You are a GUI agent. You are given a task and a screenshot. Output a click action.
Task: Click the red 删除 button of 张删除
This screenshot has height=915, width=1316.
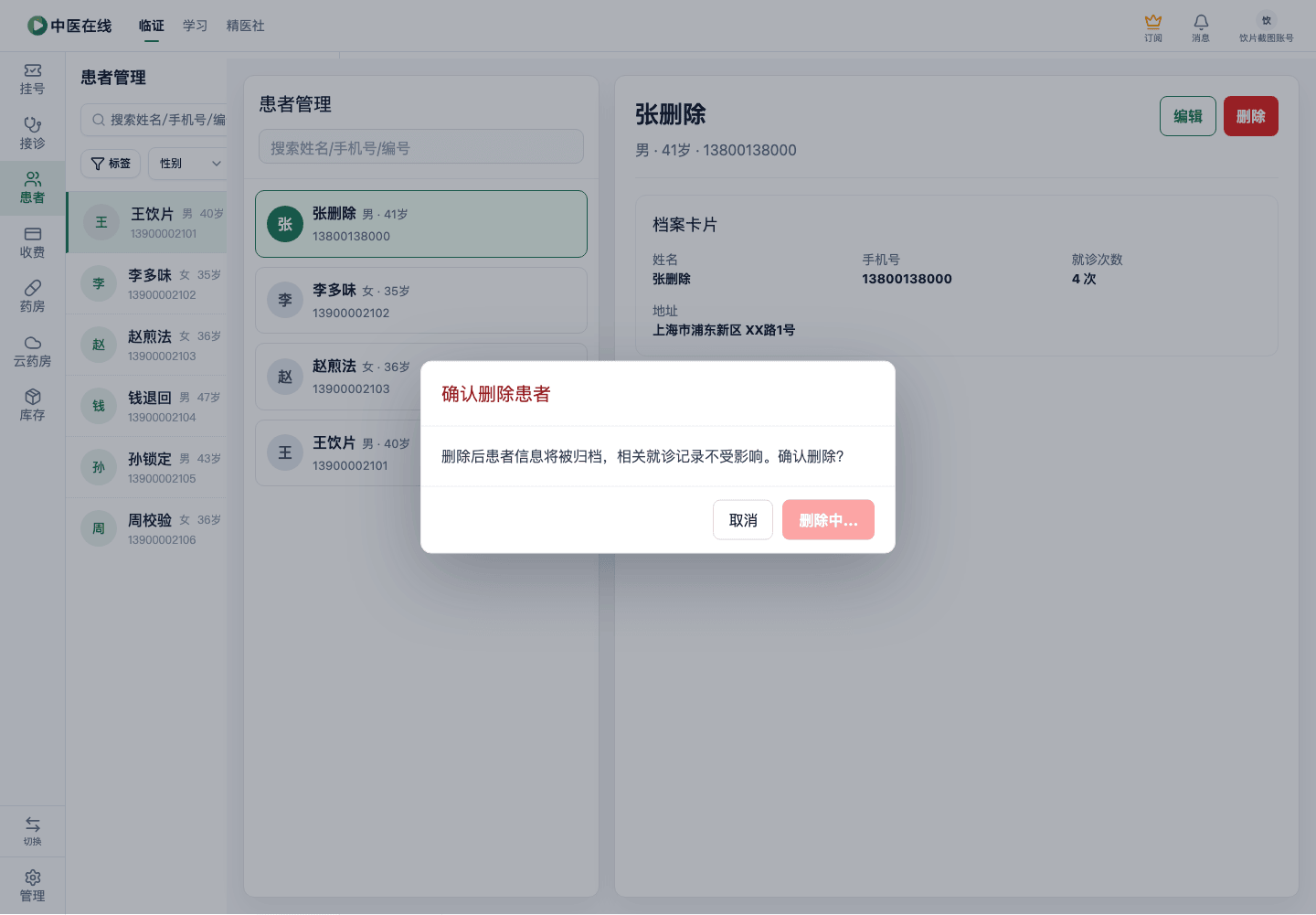pyautogui.click(x=1251, y=116)
